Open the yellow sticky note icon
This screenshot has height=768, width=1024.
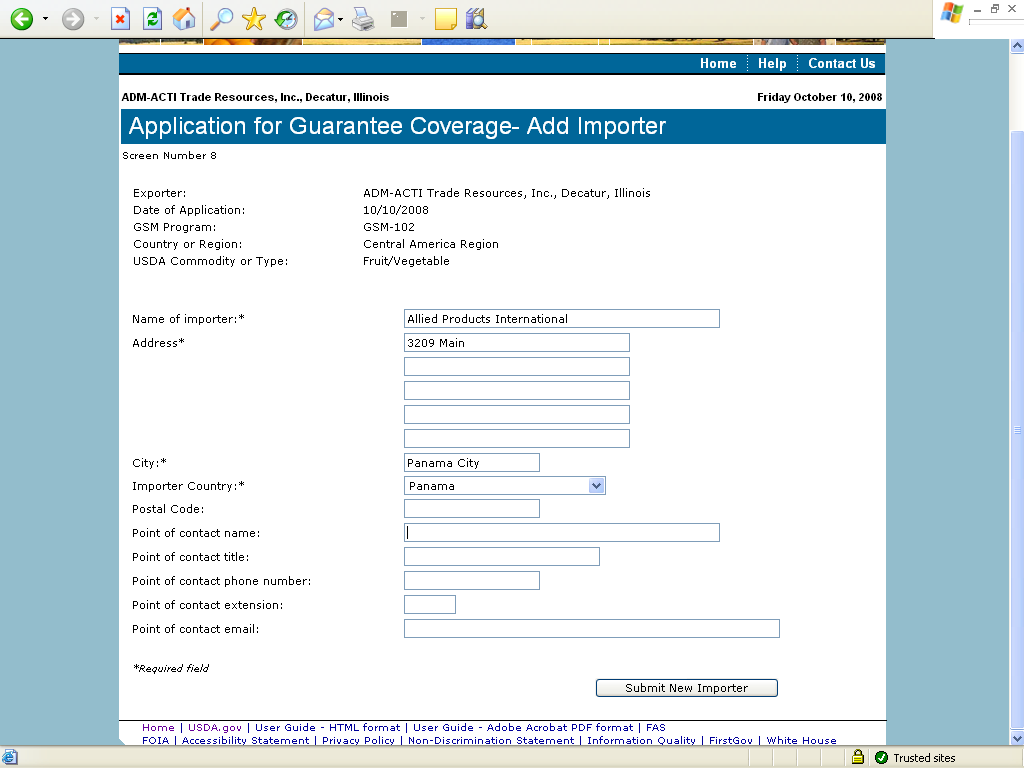pos(445,19)
